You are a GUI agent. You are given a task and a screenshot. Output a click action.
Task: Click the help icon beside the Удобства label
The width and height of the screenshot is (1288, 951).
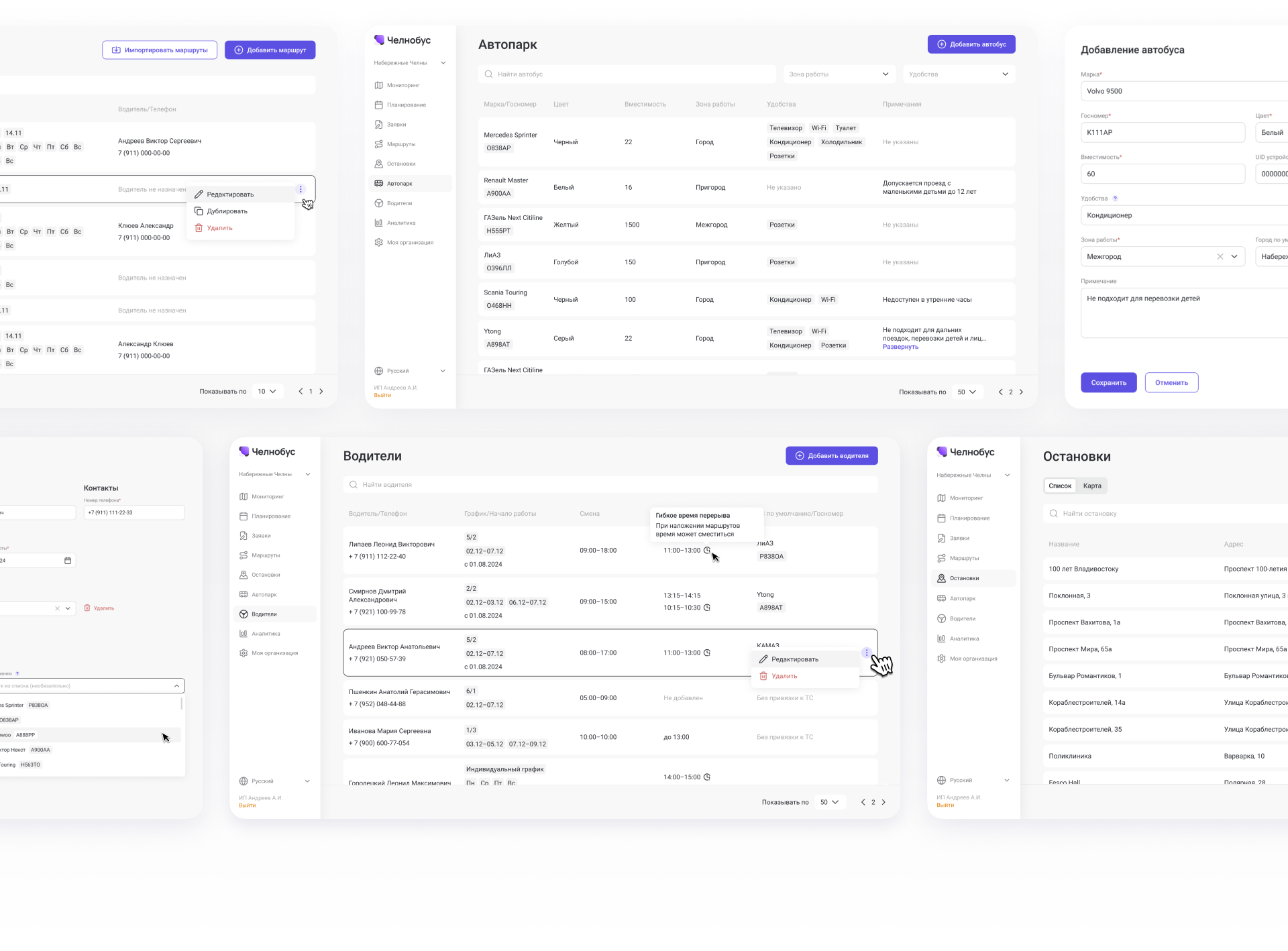(x=1116, y=199)
